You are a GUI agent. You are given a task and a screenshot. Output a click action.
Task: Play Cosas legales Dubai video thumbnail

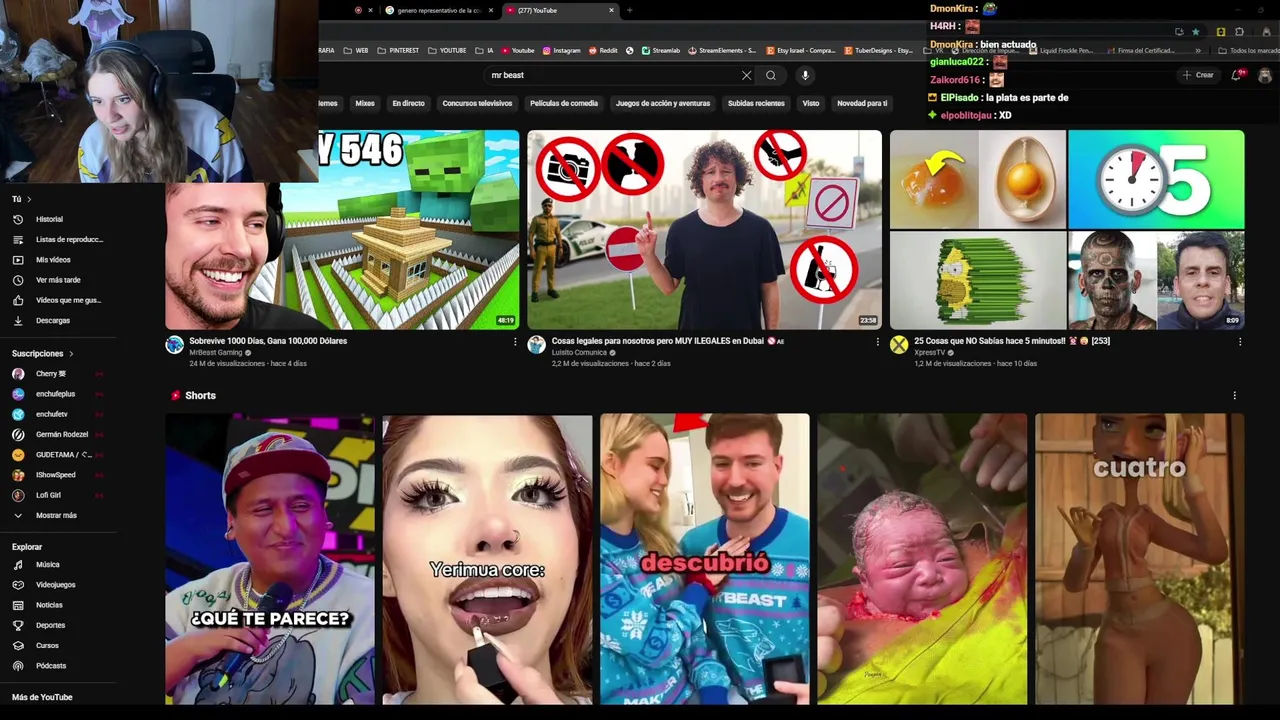[x=705, y=229]
